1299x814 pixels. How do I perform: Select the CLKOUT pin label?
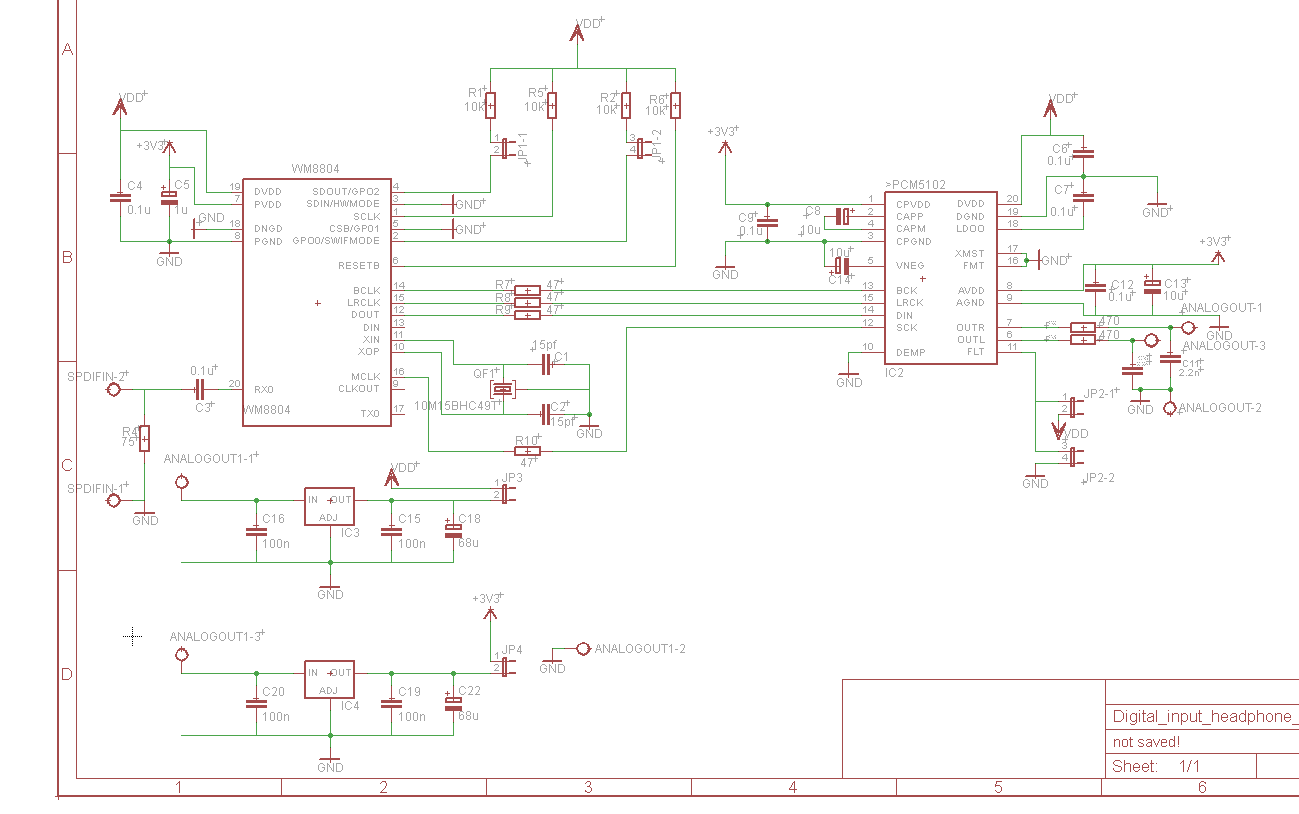click(x=359, y=389)
